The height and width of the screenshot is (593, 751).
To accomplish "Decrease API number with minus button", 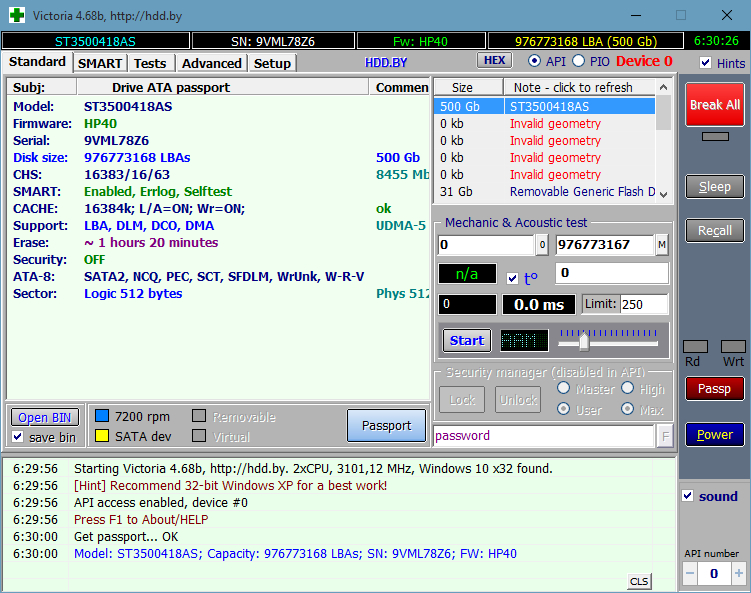I will [x=690, y=573].
